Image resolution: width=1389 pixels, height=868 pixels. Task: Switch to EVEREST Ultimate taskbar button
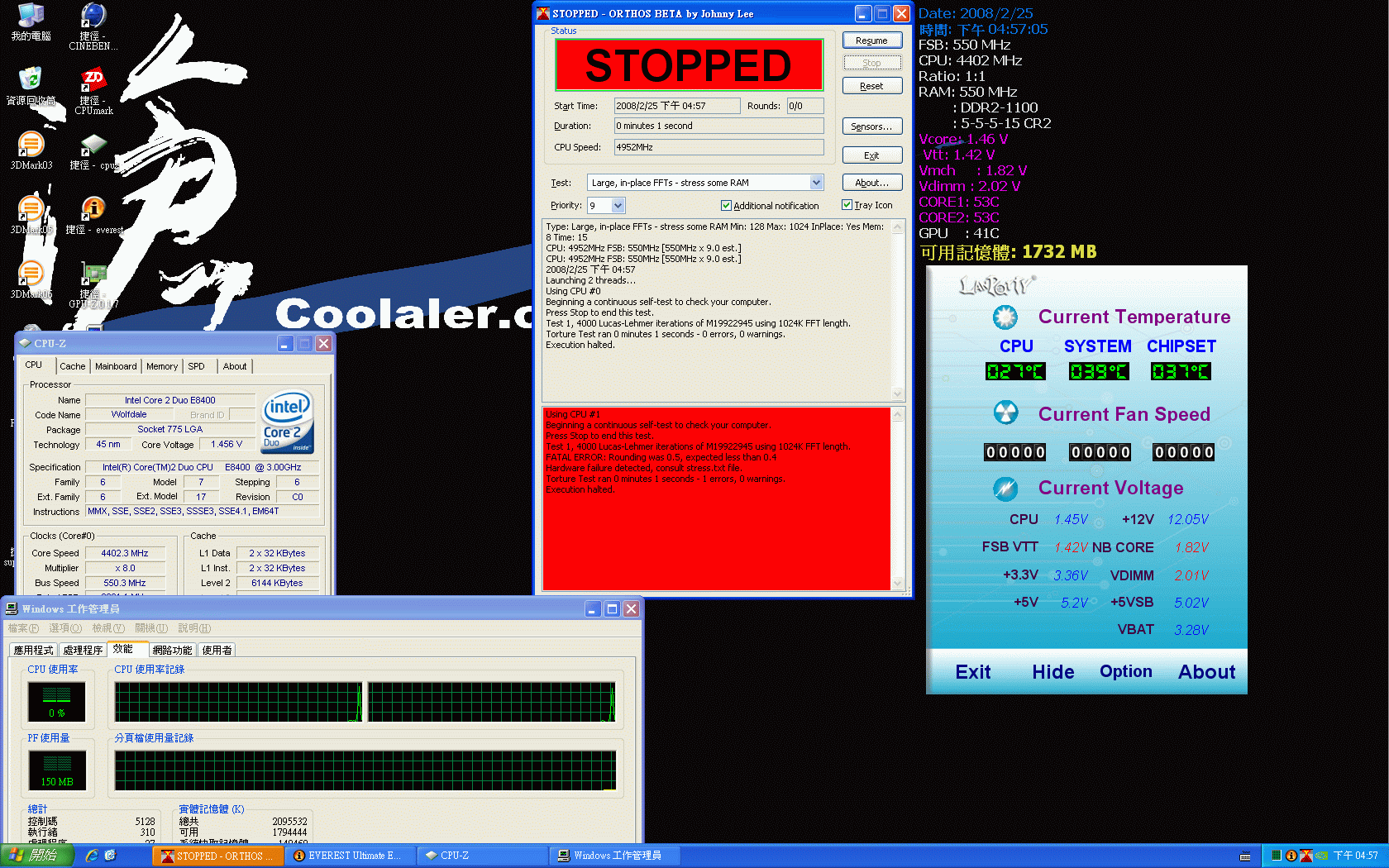tap(350, 856)
